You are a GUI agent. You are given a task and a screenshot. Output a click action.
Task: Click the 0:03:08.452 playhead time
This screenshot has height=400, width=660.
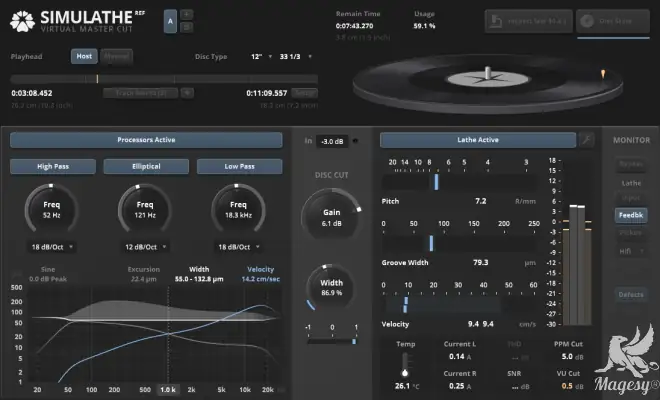32,93
